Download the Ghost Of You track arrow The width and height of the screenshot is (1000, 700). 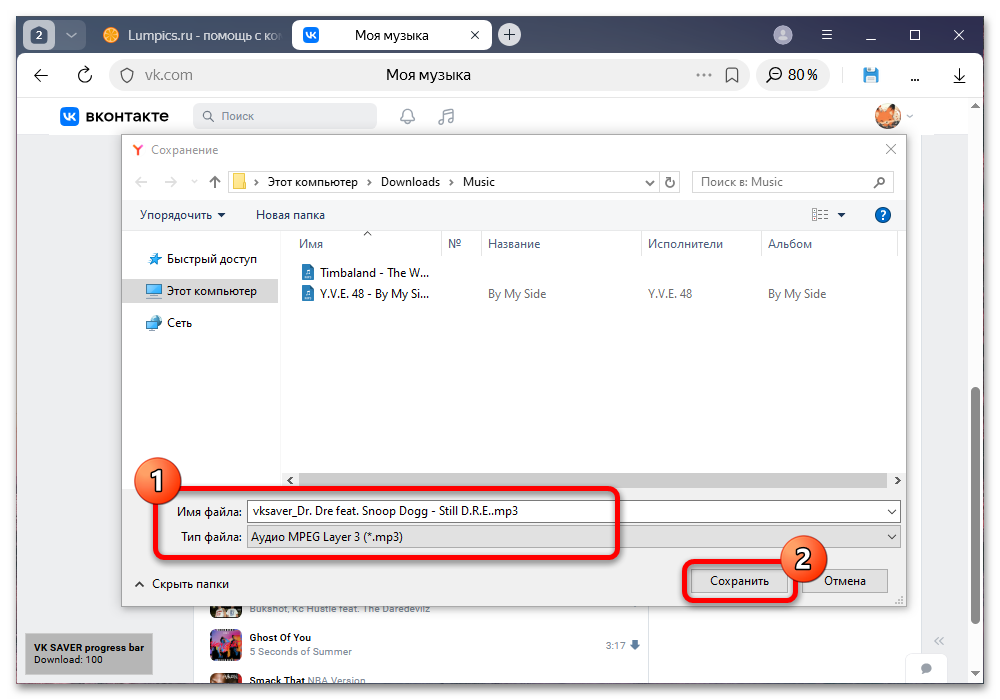click(x=635, y=645)
